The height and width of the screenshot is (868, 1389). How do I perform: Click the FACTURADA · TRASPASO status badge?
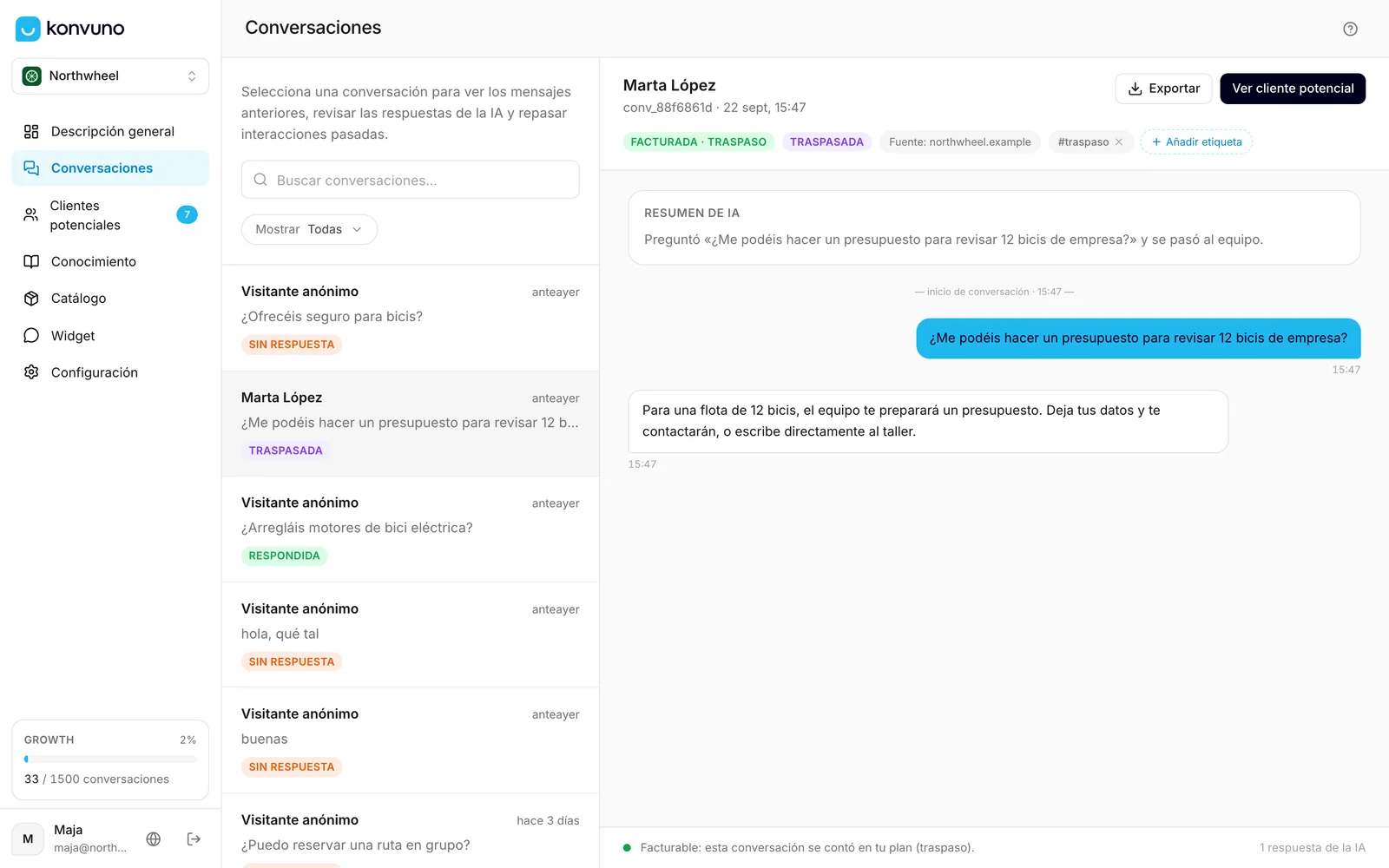tap(699, 142)
